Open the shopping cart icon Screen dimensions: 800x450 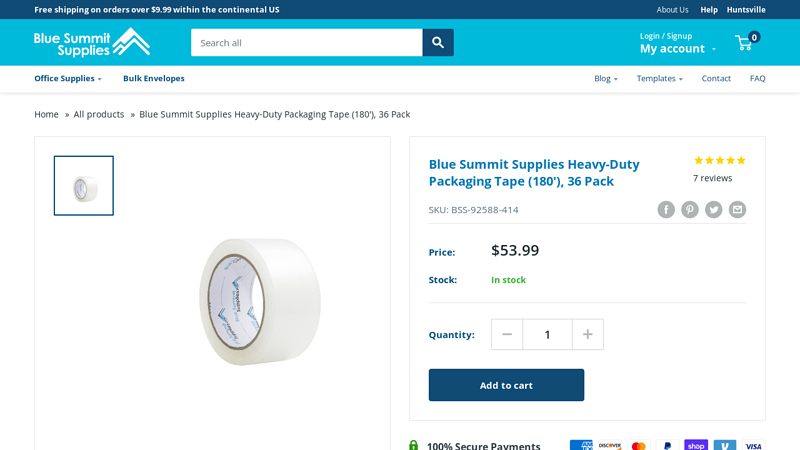point(746,42)
